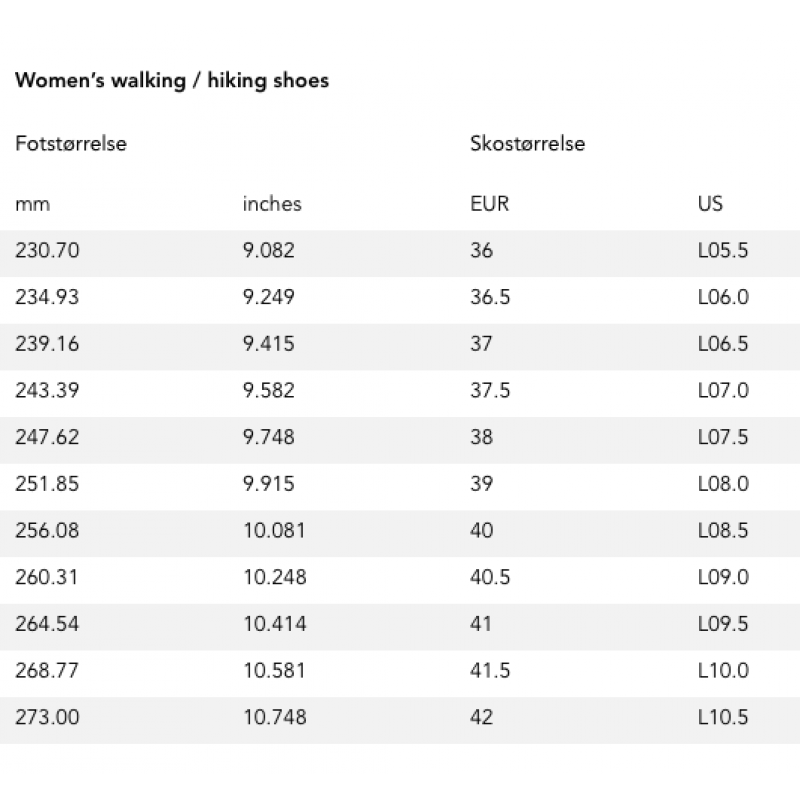
Task: Click the 'Women's walking / hiking shoes' heading
Action: click(x=172, y=81)
